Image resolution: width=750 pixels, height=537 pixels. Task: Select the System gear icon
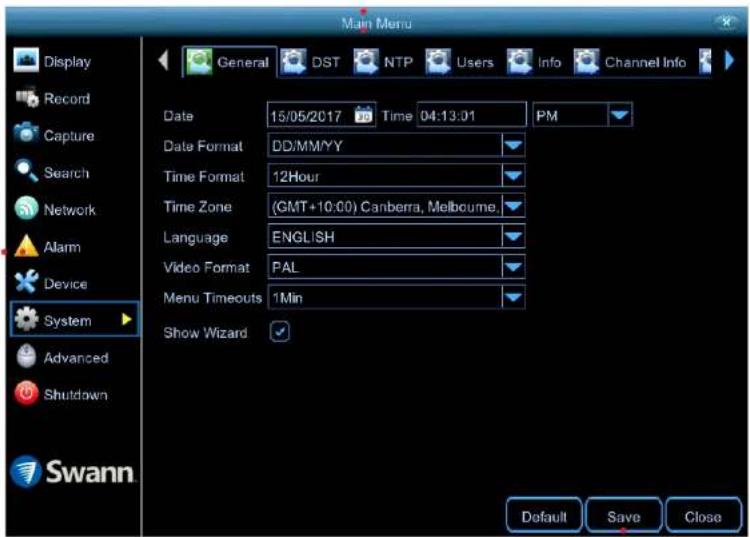point(26,319)
